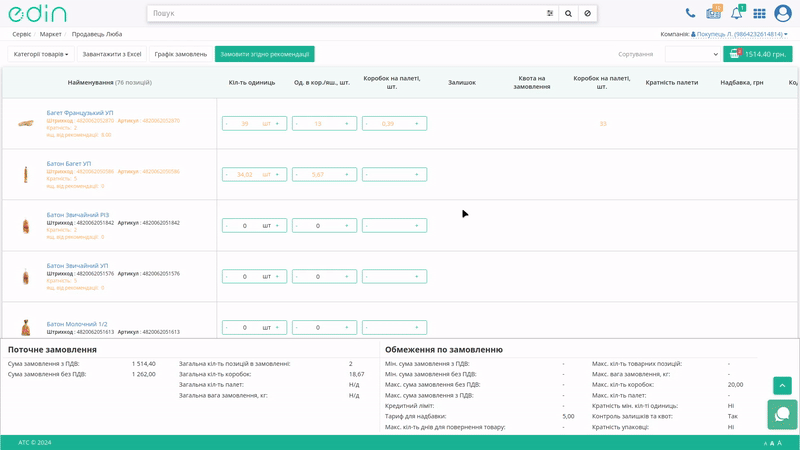The width and height of the screenshot is (800, 450).
Task: Click the Маркет breadcrumb
Action: (51, 34)
